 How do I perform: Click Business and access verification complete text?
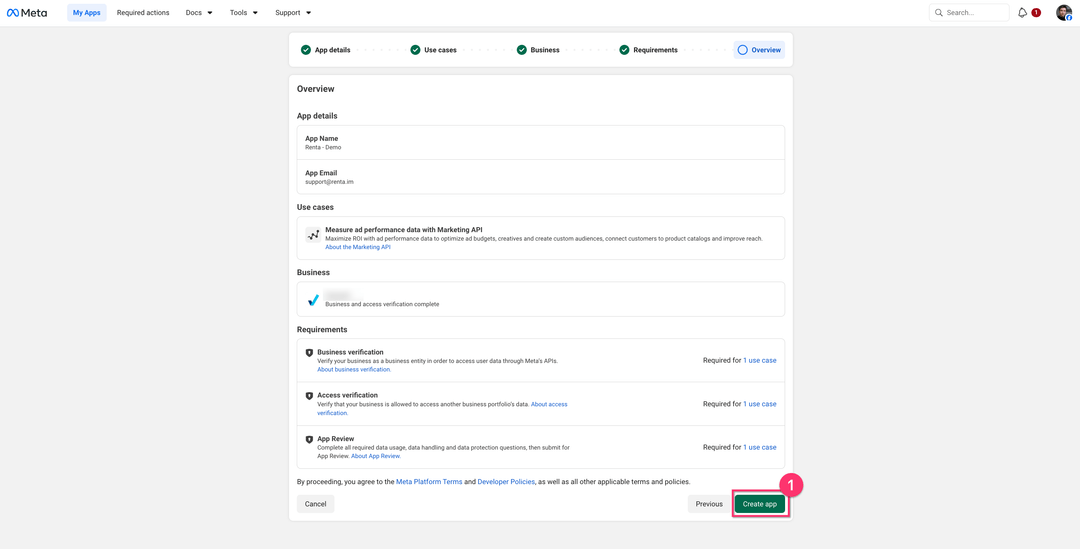click(x=382, y=304)
